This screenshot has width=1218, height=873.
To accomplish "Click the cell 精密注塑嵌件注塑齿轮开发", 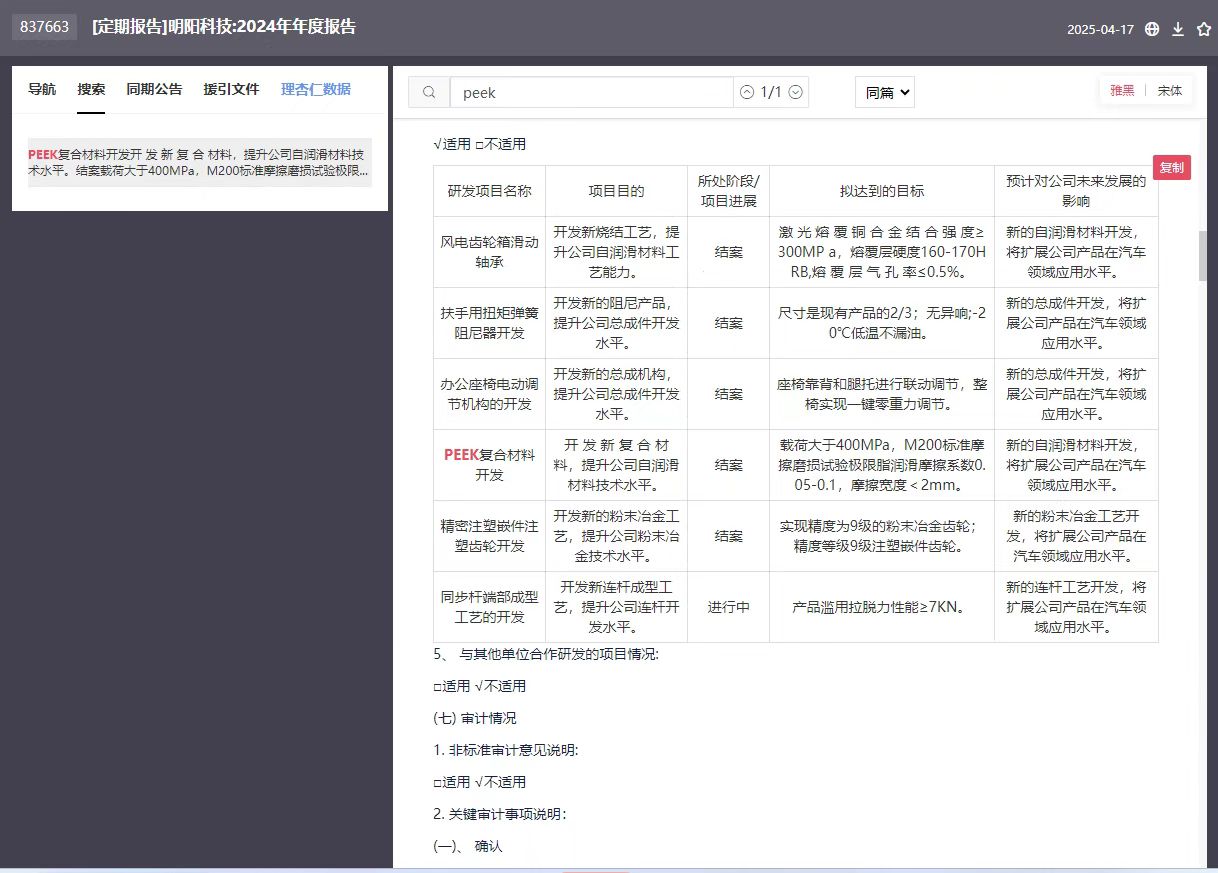I will click(489, 536).
